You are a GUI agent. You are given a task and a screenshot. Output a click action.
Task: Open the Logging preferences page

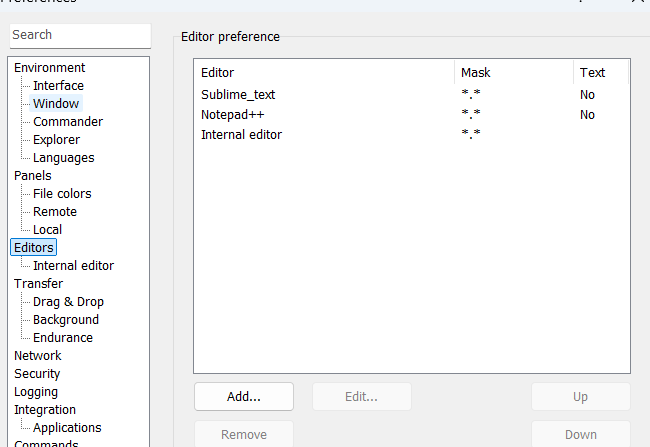(36, 392)
